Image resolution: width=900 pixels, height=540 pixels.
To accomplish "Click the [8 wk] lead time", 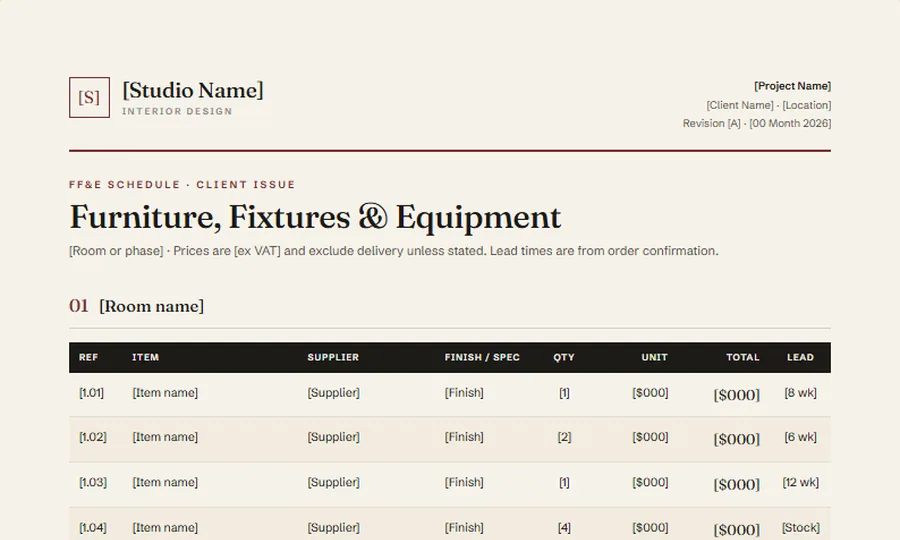I will (801, 393).
